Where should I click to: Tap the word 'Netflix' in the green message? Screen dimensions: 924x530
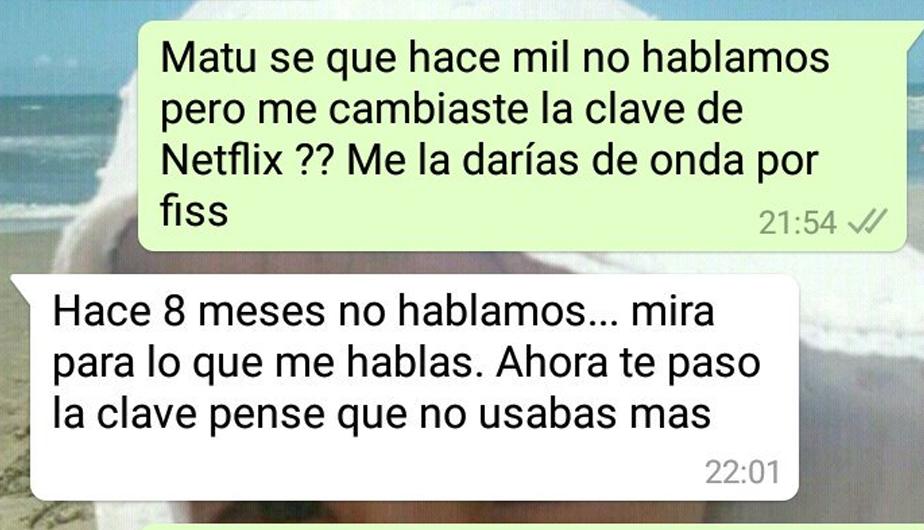pos(222,160)
